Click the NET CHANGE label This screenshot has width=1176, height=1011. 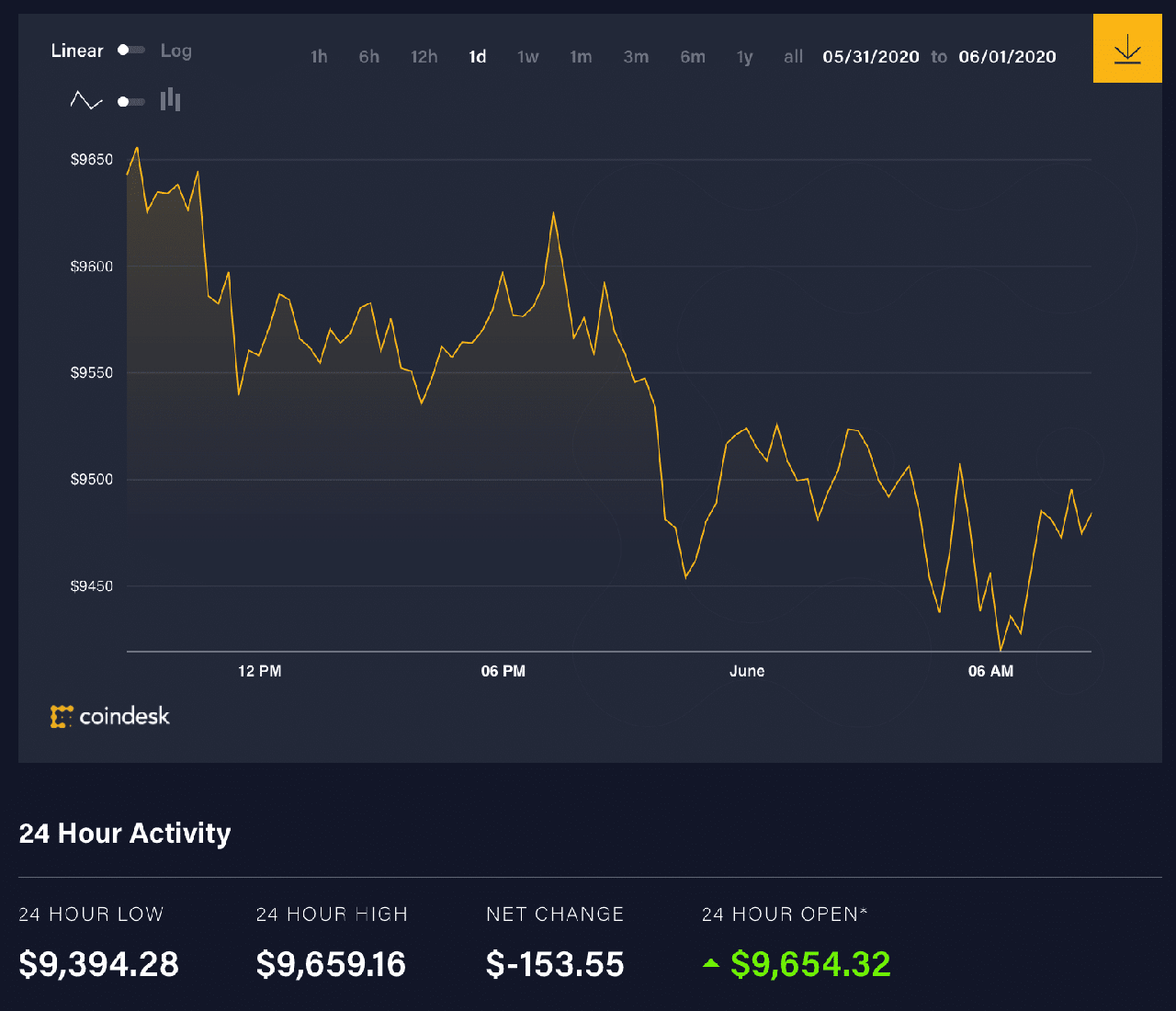point(555,914)
